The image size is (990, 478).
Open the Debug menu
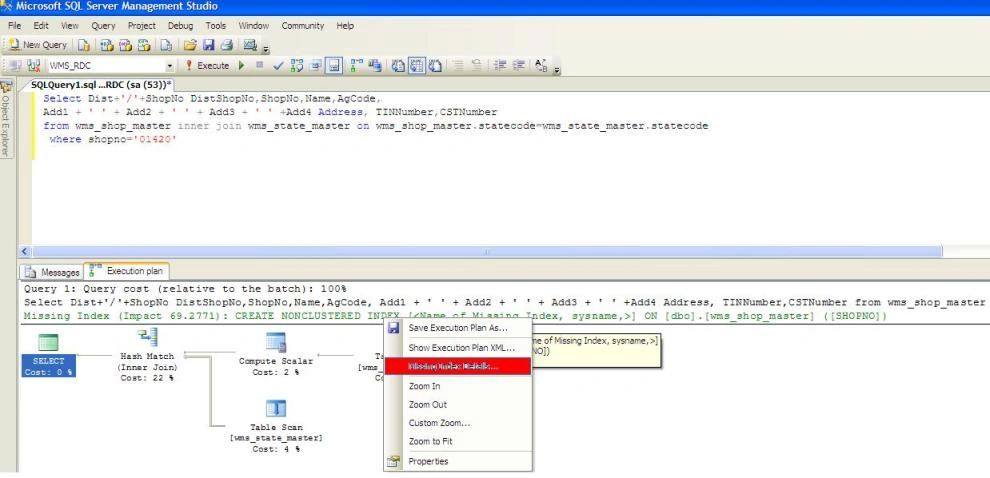(x=181, y=26)
